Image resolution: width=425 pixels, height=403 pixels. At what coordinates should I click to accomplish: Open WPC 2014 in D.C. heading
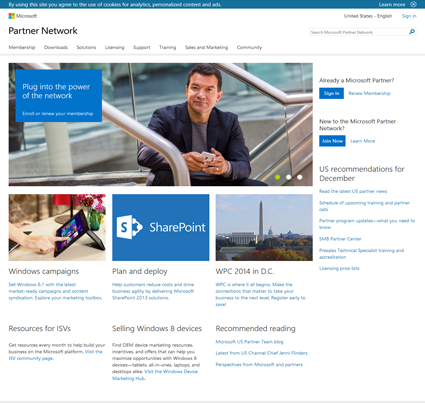coord(245,271)
